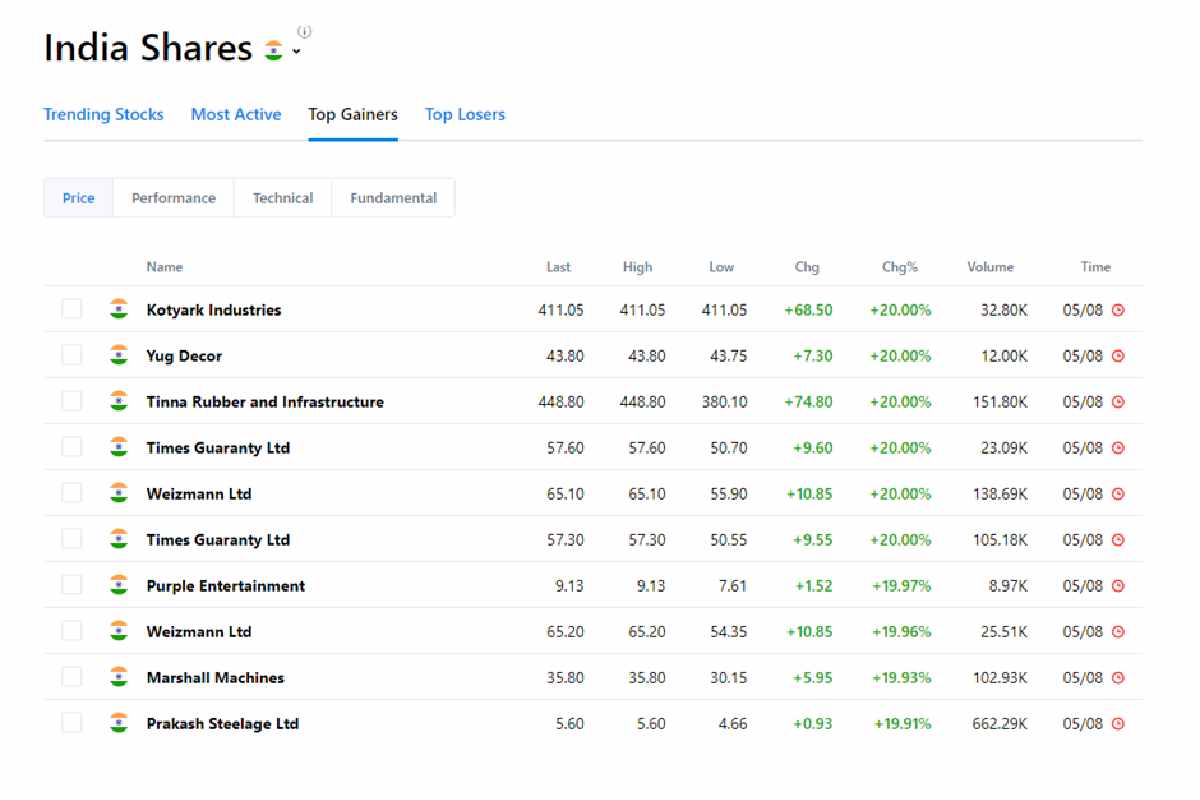Open the Kotyark Industries stock link
Image resolution: width=1200 pixels, height=800 pixels.
point(214,310)
